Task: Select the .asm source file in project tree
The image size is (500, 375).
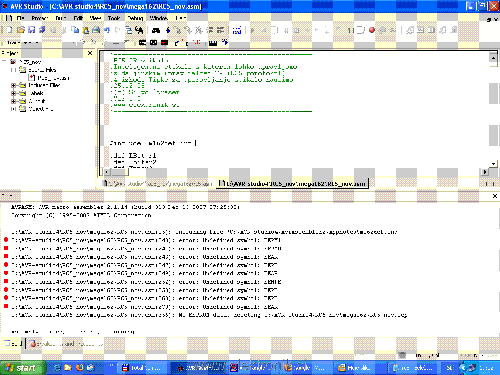Action: point(48,78)
